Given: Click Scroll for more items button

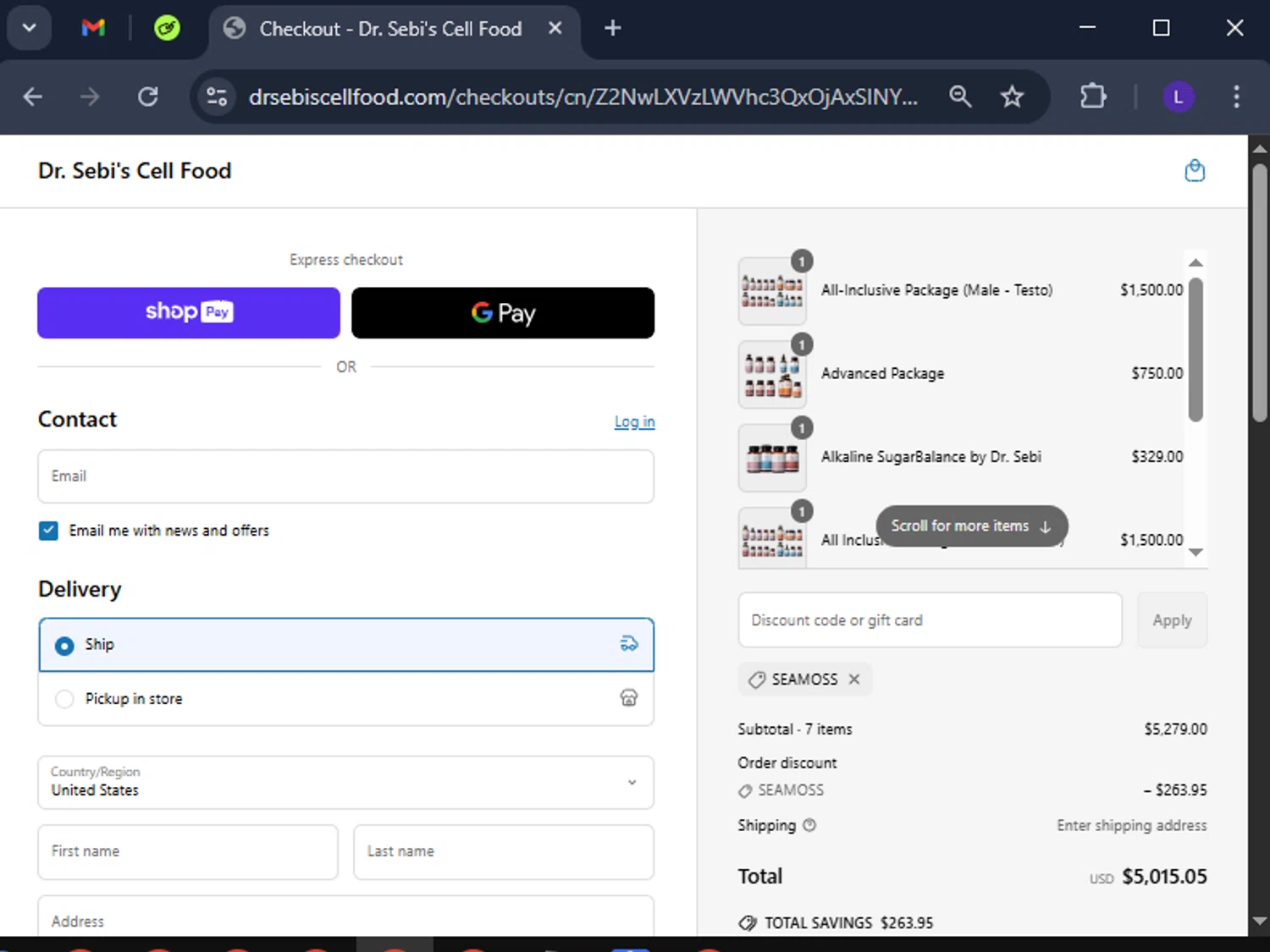Looking at the screenshot, I should click(x=971, y=526).
